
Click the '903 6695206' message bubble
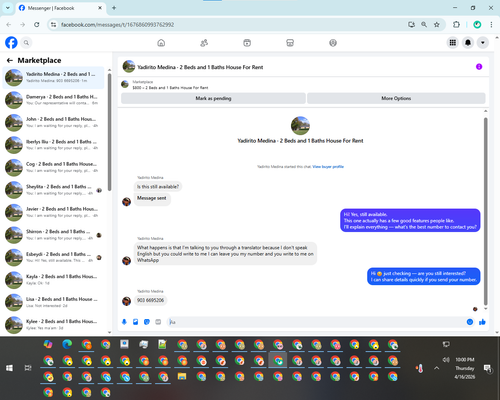point(150,300)
